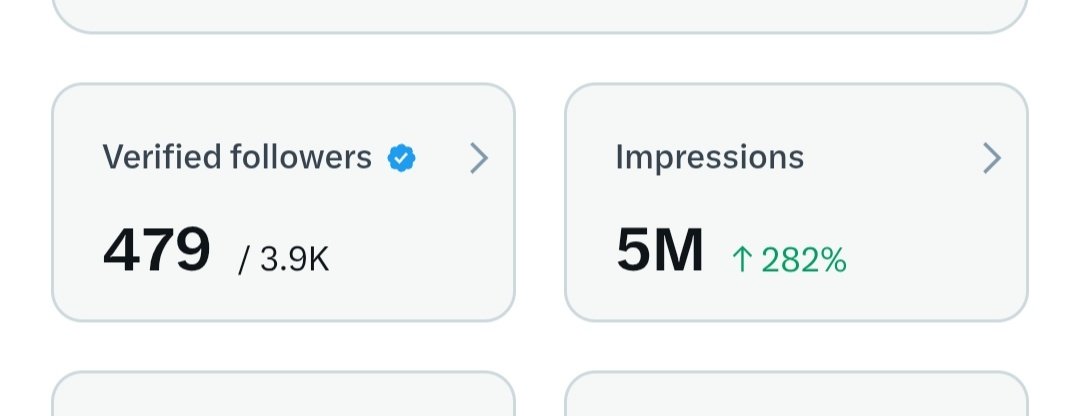The image size is (1080, 416).
Task: Tap the 479 verified follower count
Action: coord(156,249)
